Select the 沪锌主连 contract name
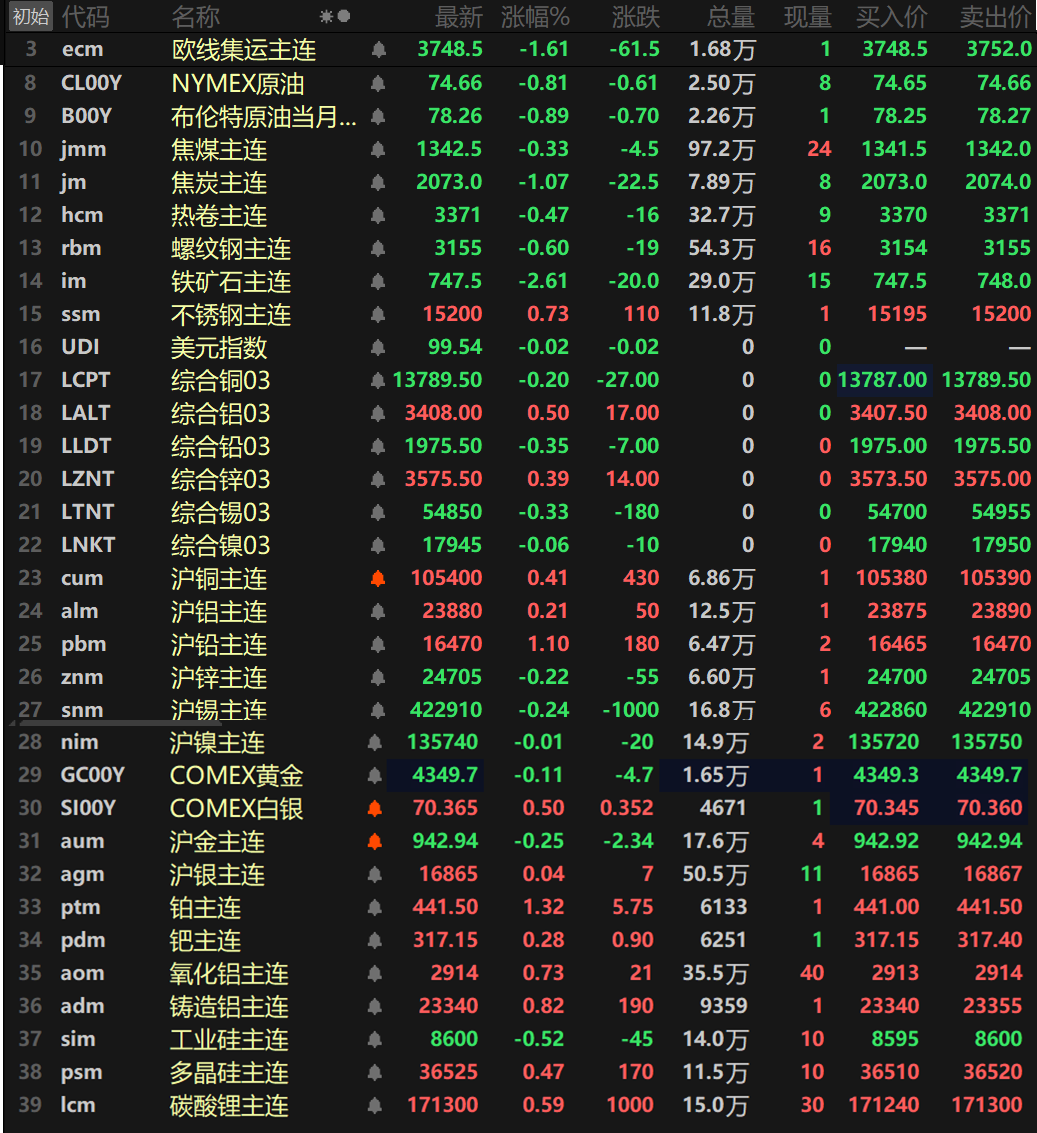 [x=219, y=678]
